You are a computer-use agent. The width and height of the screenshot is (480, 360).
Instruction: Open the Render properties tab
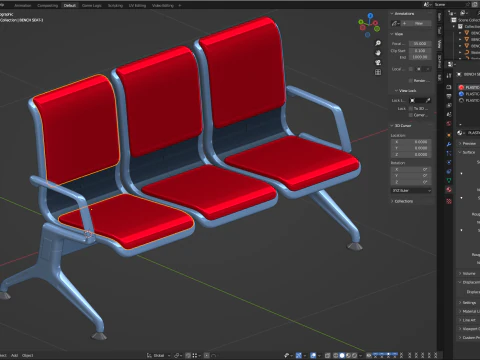coord(449,87)
